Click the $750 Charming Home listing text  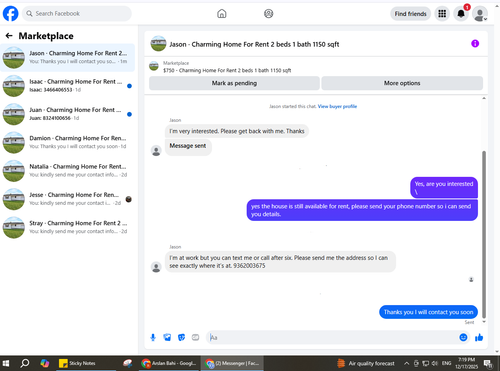[x=227, y=70]
